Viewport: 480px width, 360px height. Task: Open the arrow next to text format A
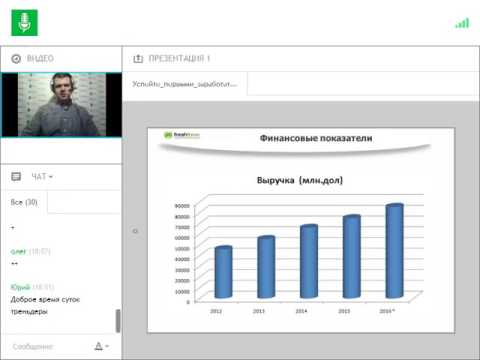click(x=107, y=346)
